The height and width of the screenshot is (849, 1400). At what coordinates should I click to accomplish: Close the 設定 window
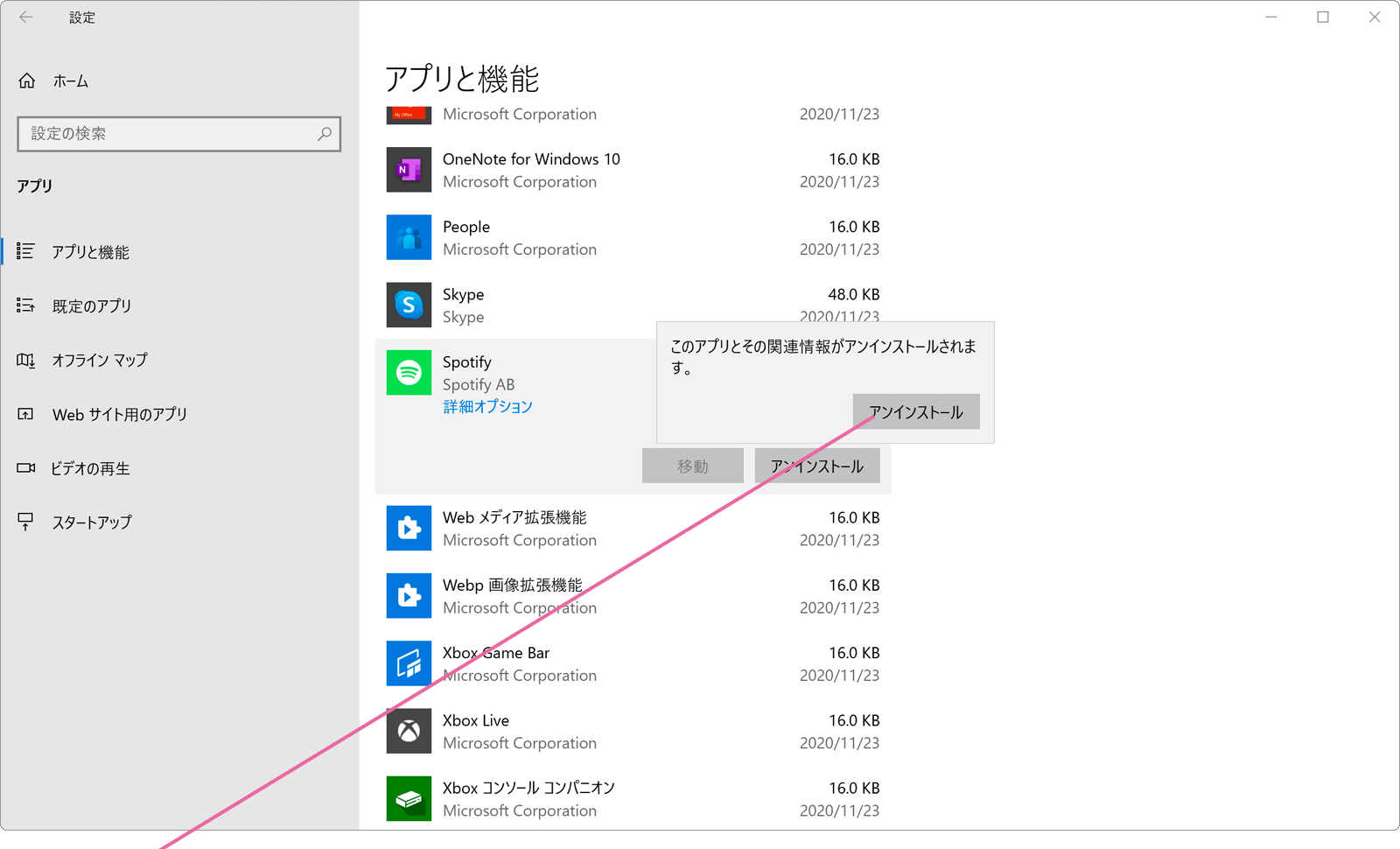(x=1375, y=17)
